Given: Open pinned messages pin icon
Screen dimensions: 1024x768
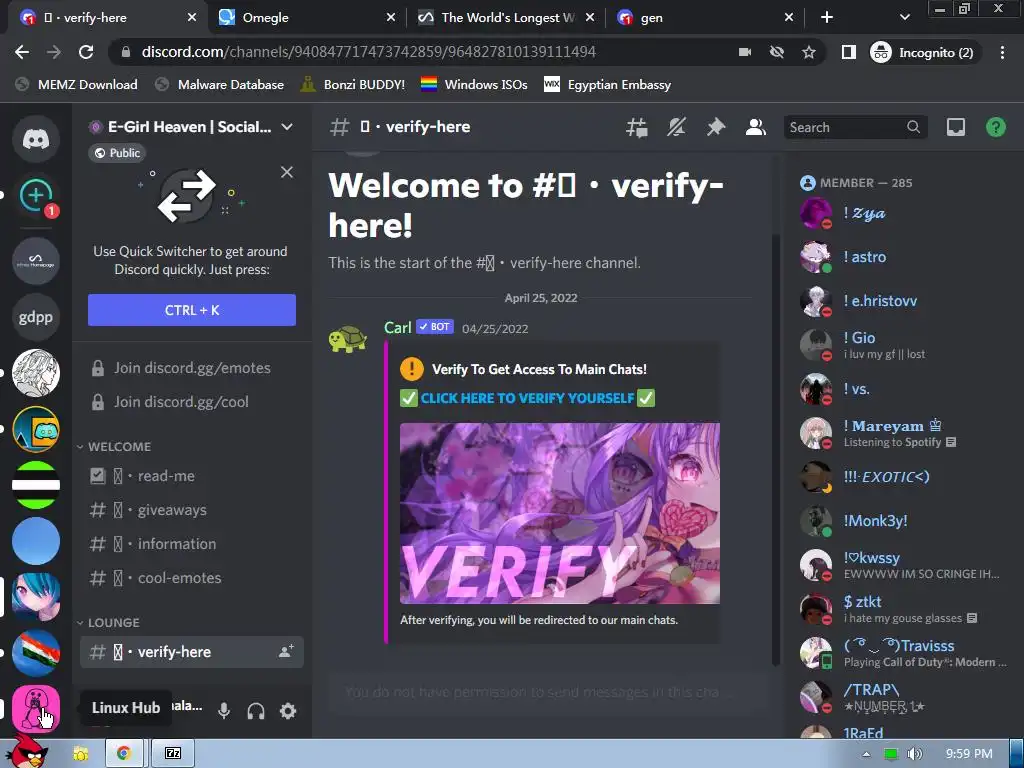Looking at the screenshot, I should 716,127.
